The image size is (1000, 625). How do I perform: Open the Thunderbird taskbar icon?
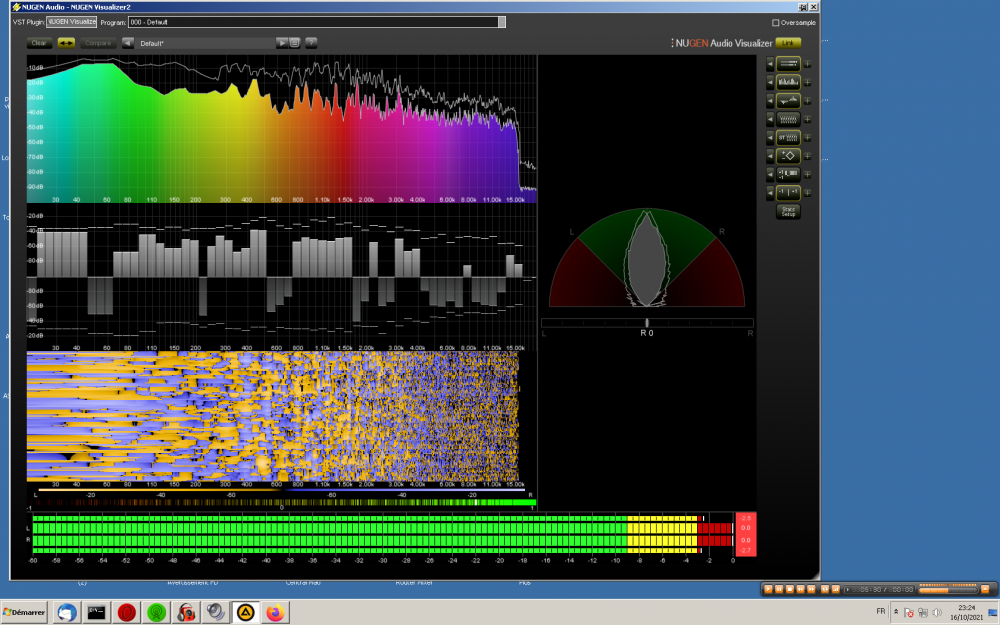point(67,612)
